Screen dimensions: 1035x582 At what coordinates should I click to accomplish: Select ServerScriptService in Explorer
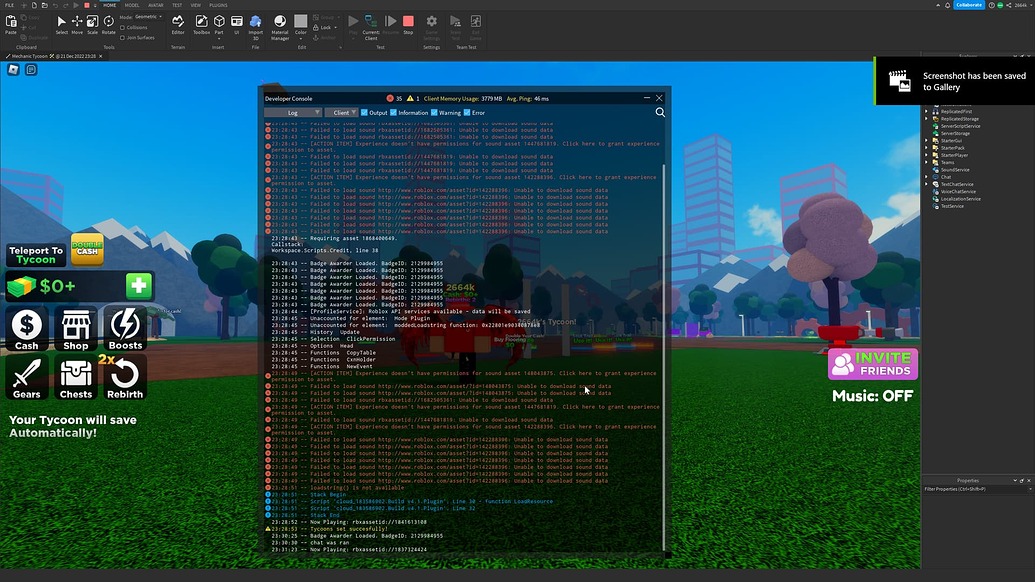[x=960, y=126]
